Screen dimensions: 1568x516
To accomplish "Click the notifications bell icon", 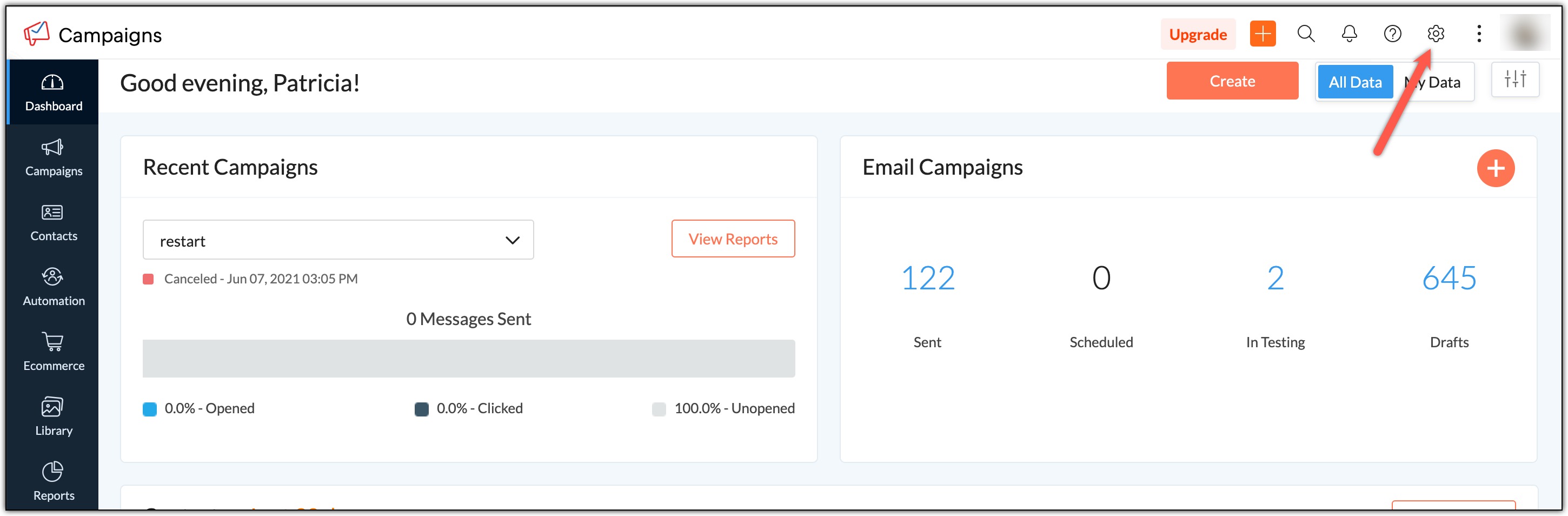I will 1349,34.
